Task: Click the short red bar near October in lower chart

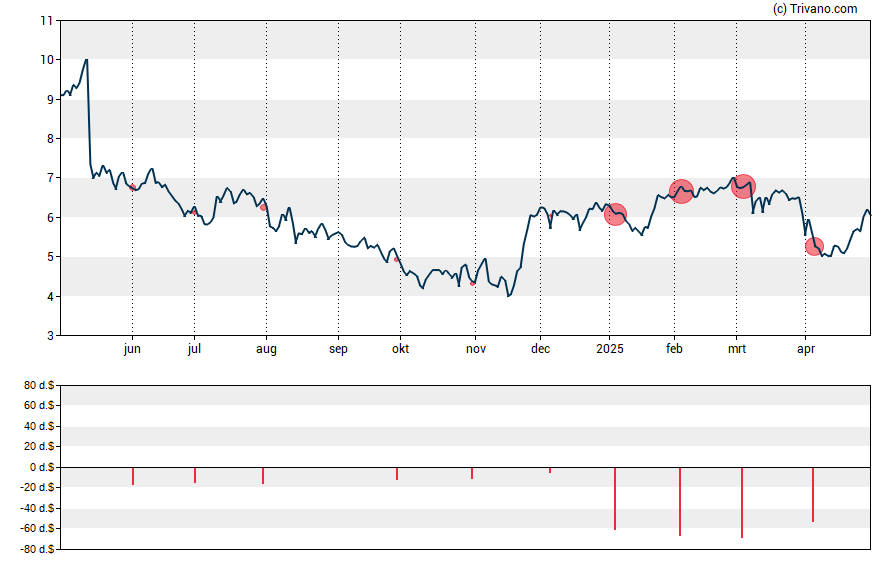Action: click(397, 473)
